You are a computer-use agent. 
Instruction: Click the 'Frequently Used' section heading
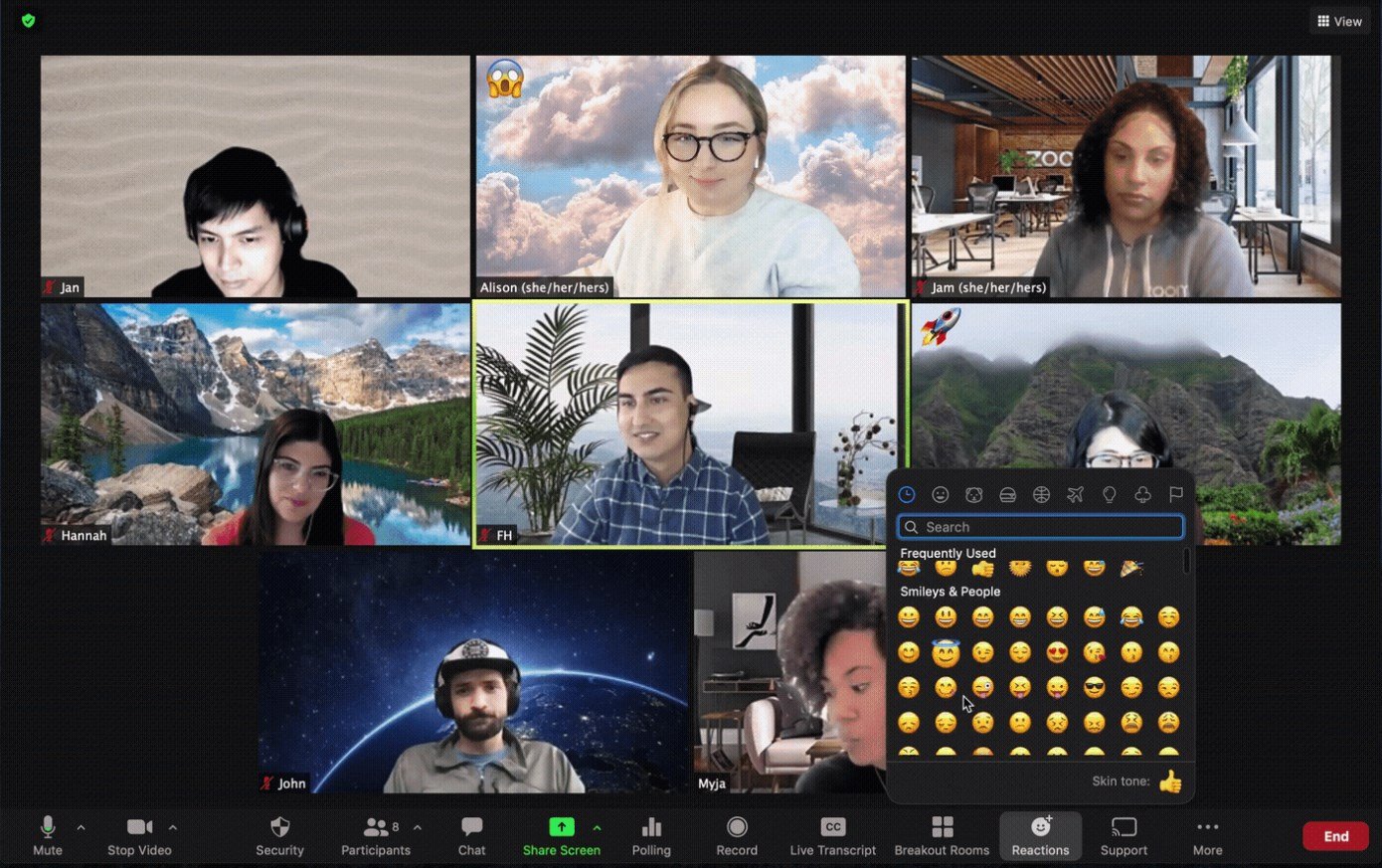click(948, 553)
